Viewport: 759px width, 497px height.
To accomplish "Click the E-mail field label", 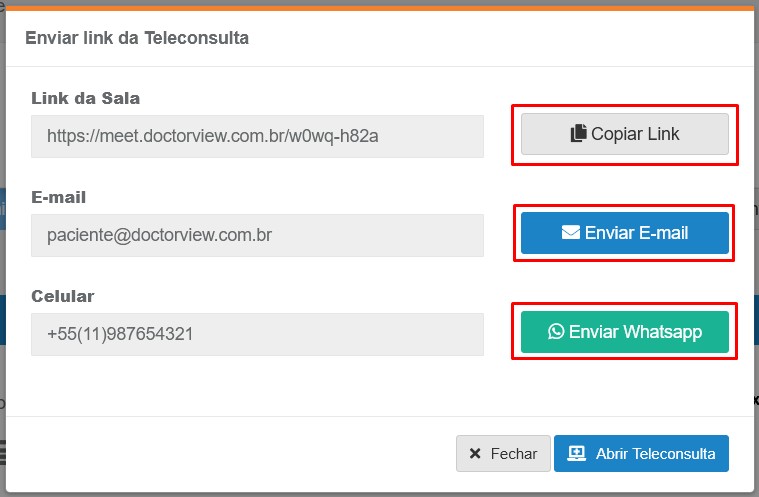I will [66, 197].
